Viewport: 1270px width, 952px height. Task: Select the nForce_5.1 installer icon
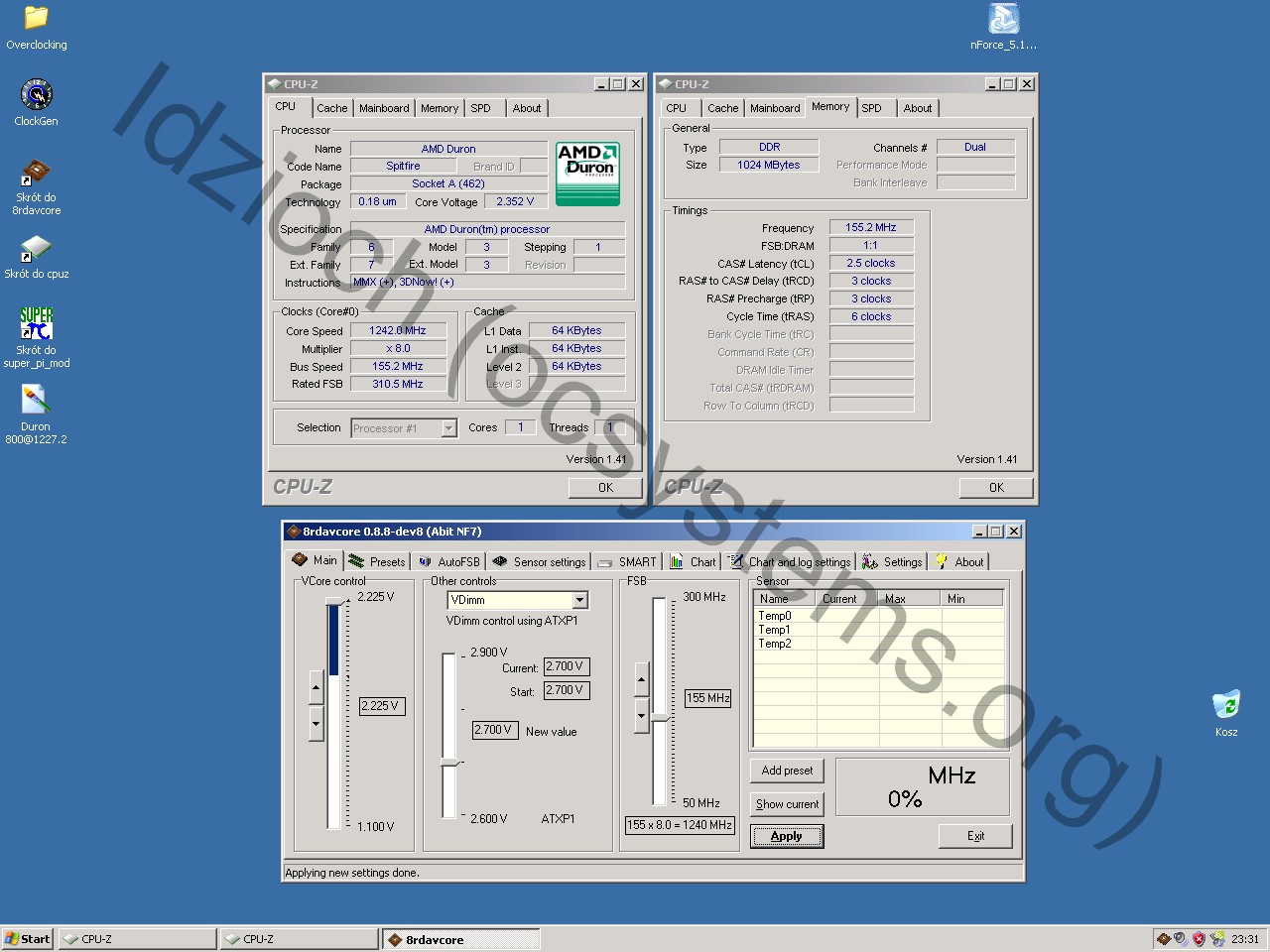click(x=1003, y=27)
